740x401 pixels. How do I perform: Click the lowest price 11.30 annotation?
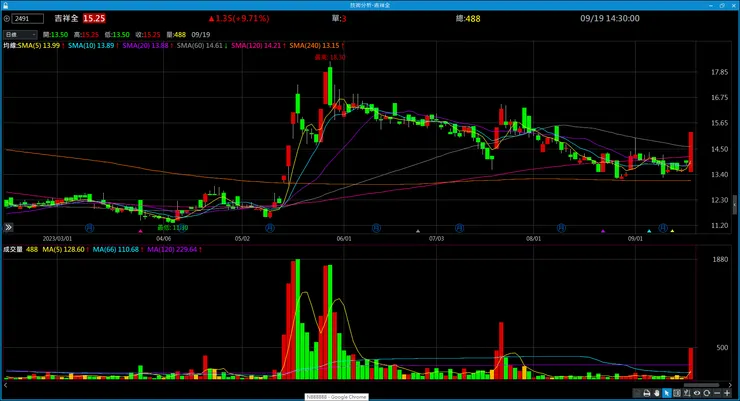(x=173, y=227)
